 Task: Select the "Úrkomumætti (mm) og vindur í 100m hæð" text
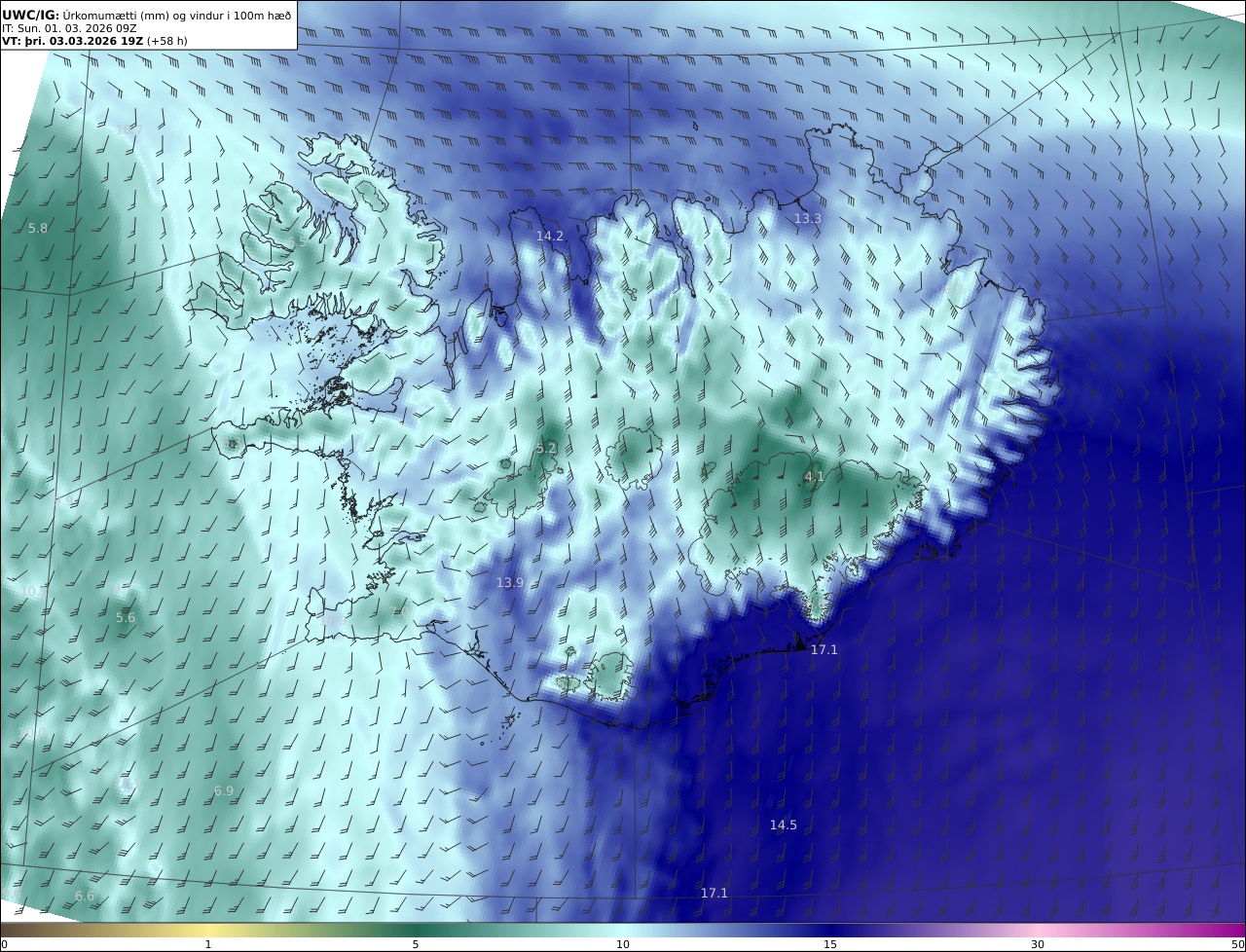[177, 16]
